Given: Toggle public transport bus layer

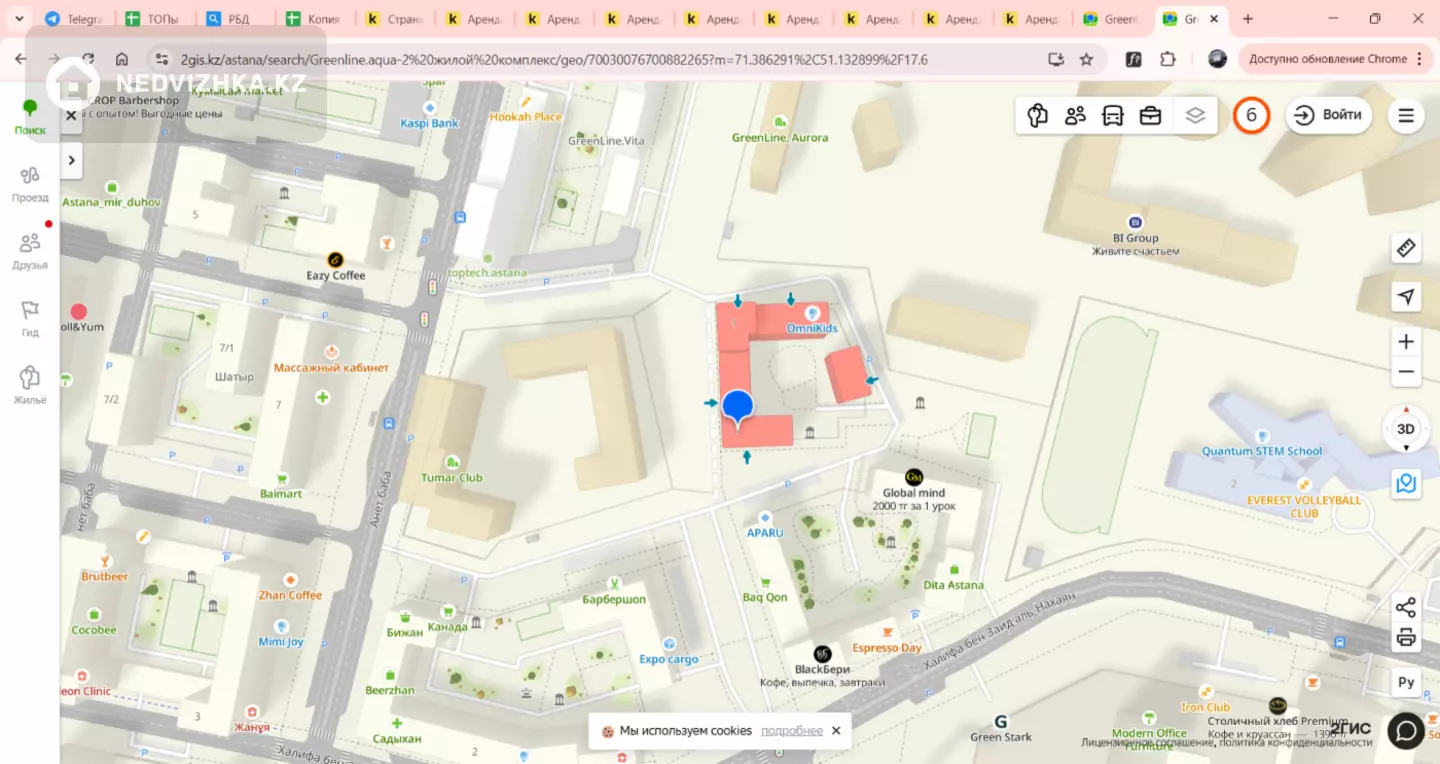Looking at the screenshot, I should 1112,115.
